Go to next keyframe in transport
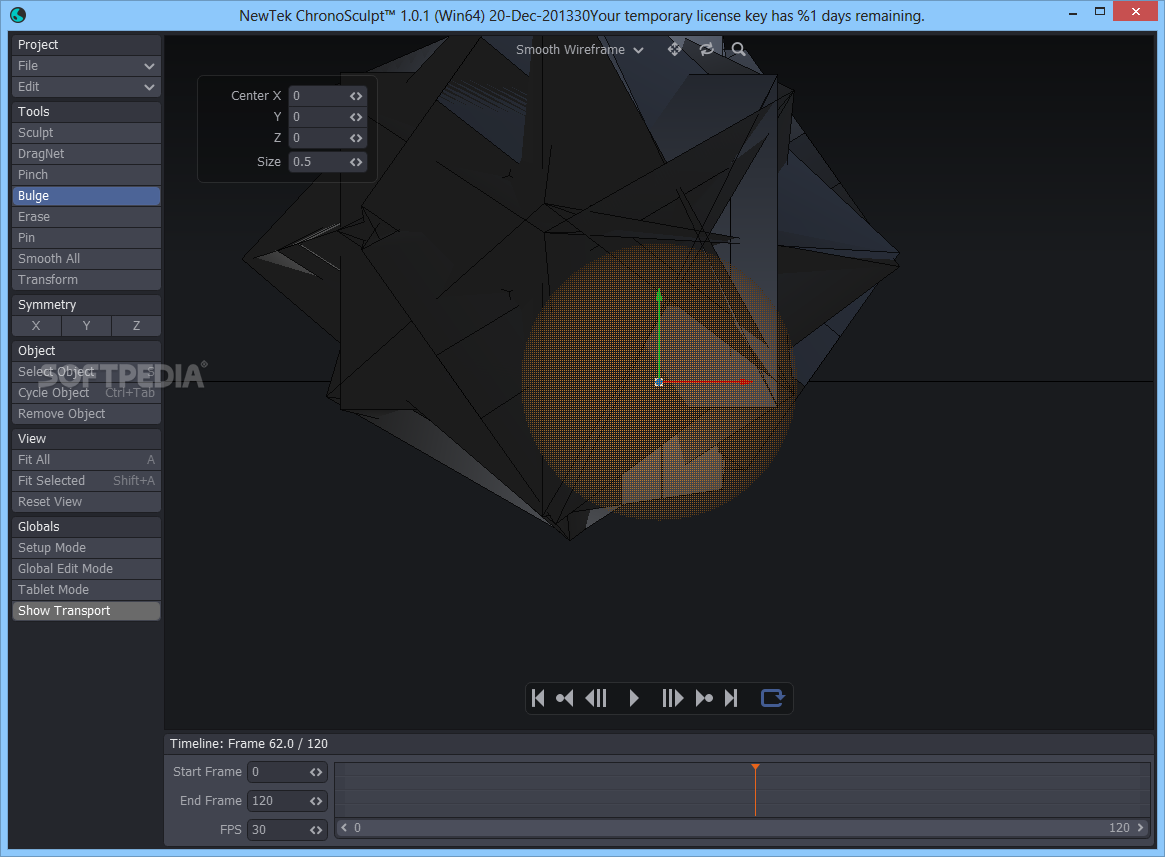This screenshot has width=1165, height=857. coord(704,698)
